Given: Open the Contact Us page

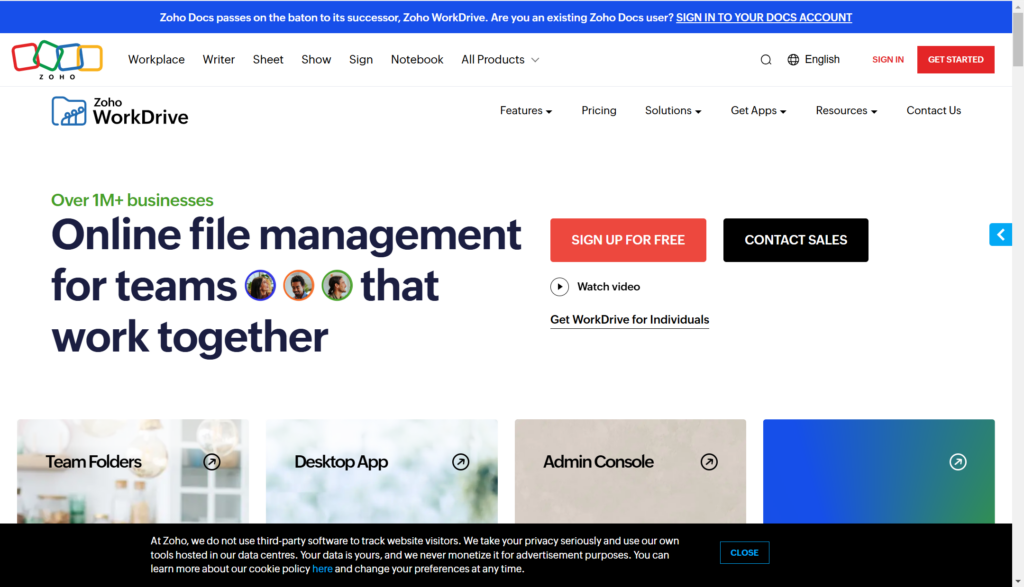Looking at the screenshot, I should [933, 110].
